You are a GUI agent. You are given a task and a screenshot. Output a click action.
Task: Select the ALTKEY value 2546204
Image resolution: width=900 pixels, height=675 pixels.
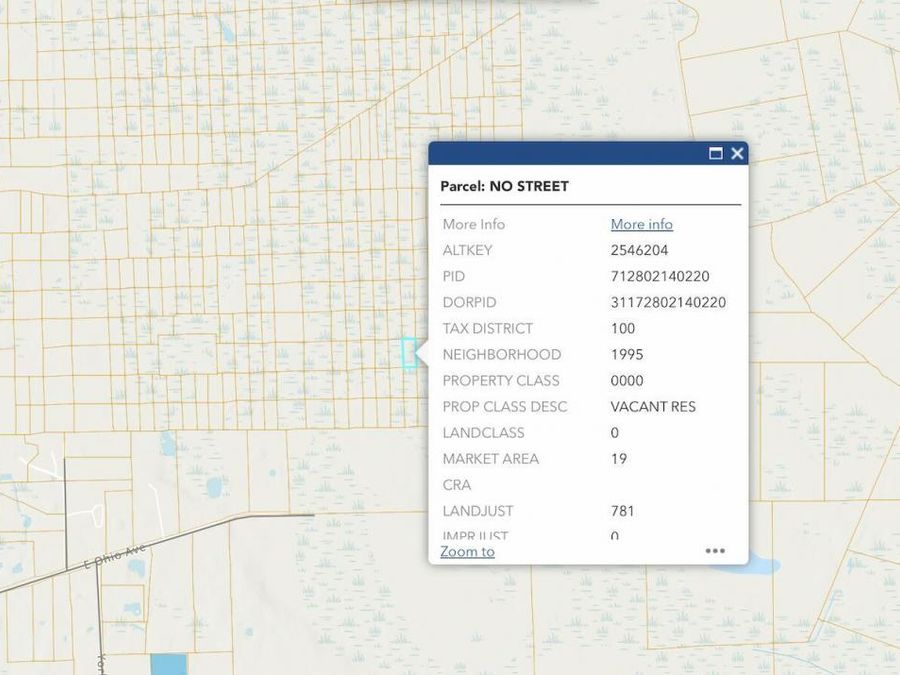click(639, 250)
